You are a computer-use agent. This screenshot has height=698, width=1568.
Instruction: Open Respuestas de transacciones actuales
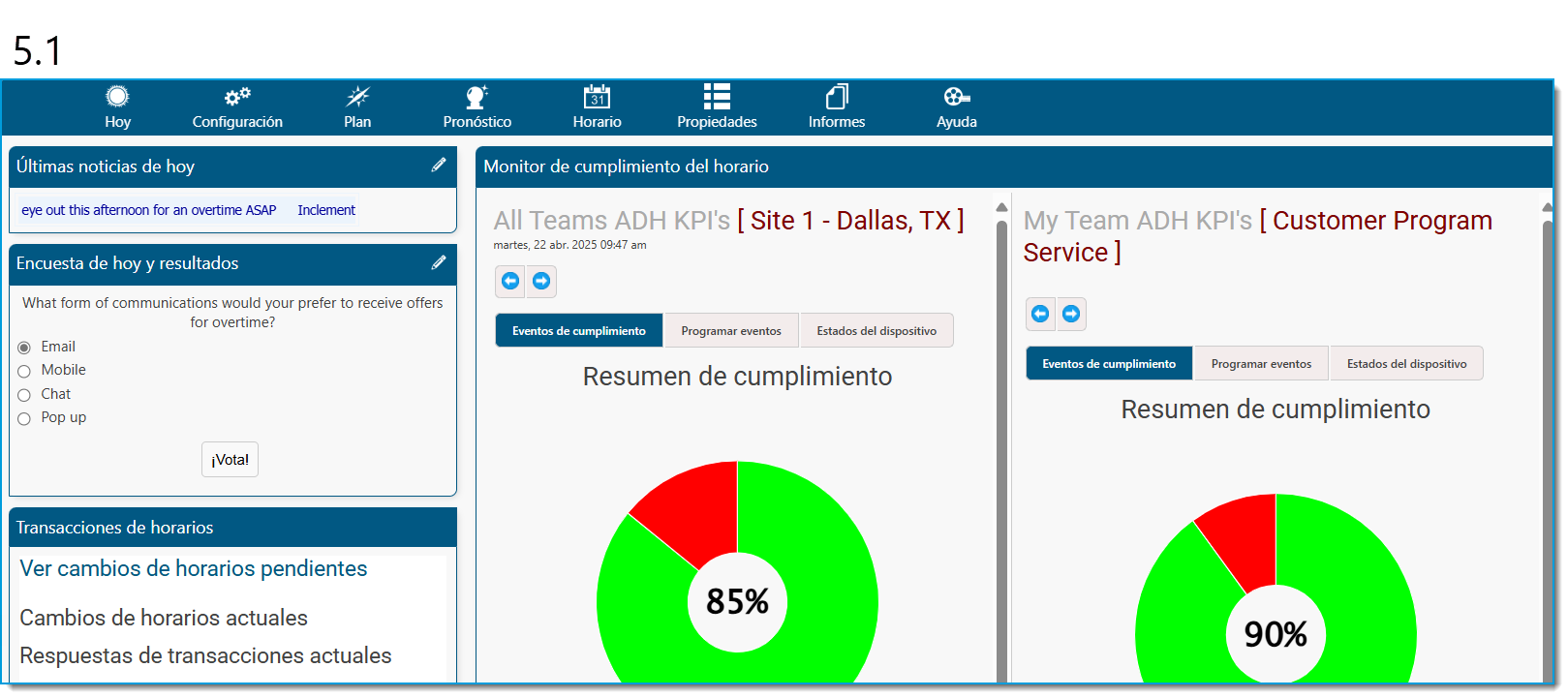click(x=205, y=655)
